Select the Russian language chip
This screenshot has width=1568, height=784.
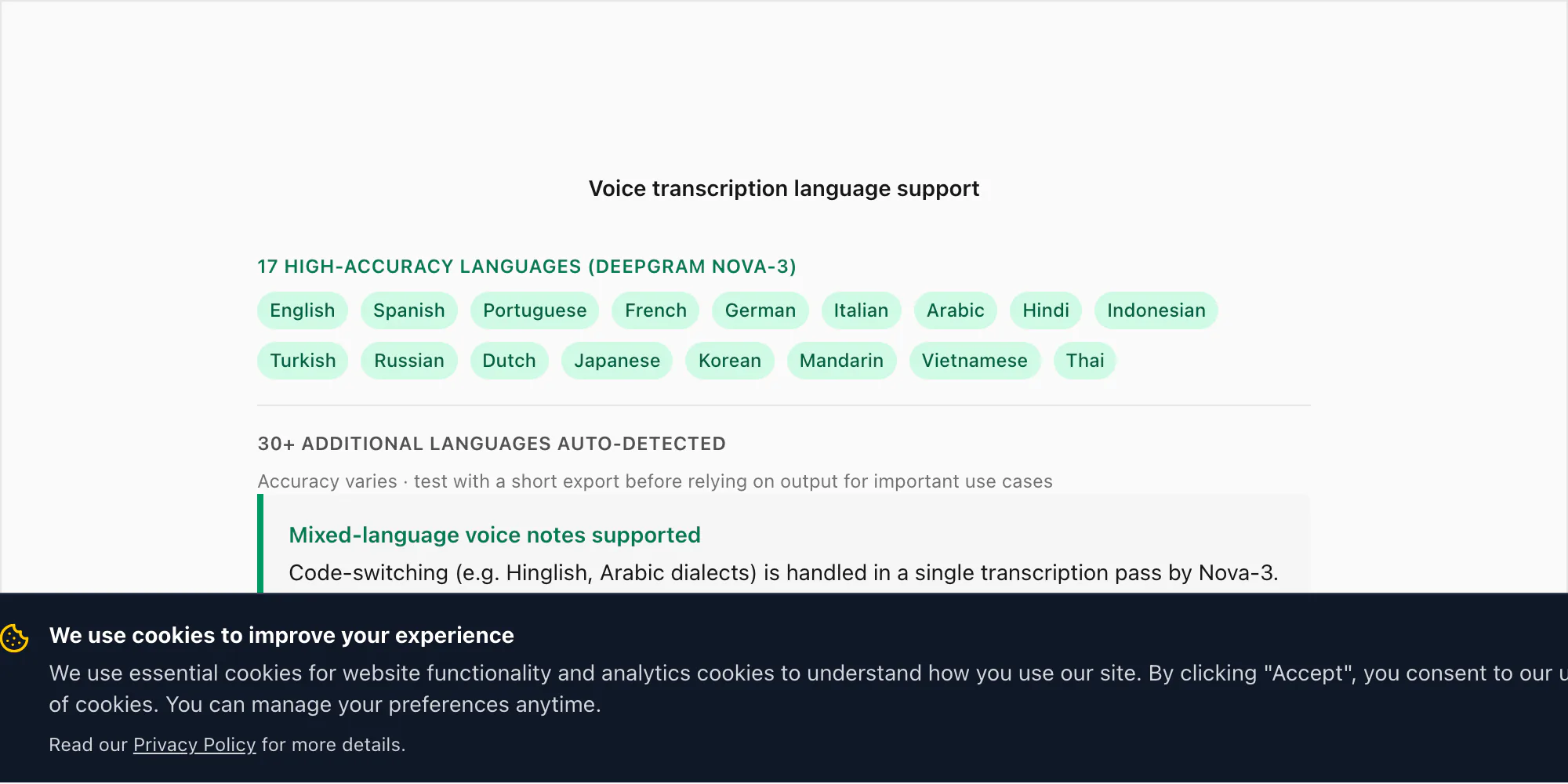pos(409,361)
